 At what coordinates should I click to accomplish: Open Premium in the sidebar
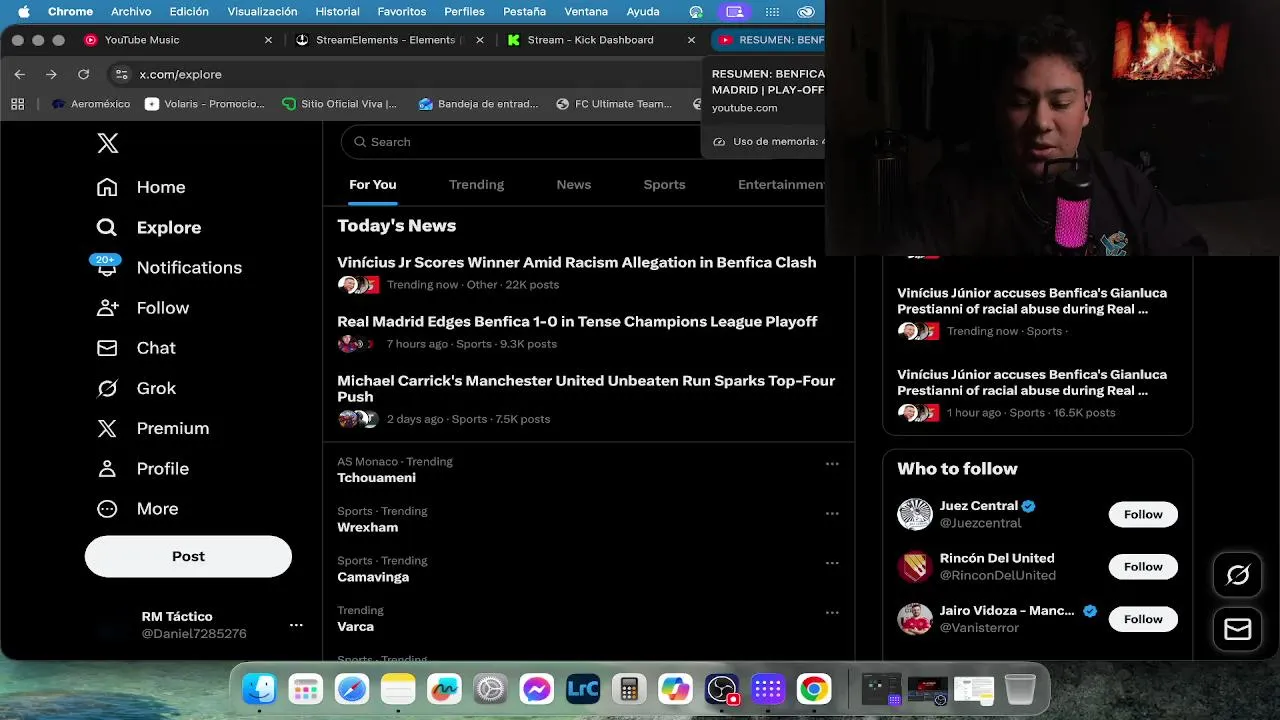coord(153,428)
